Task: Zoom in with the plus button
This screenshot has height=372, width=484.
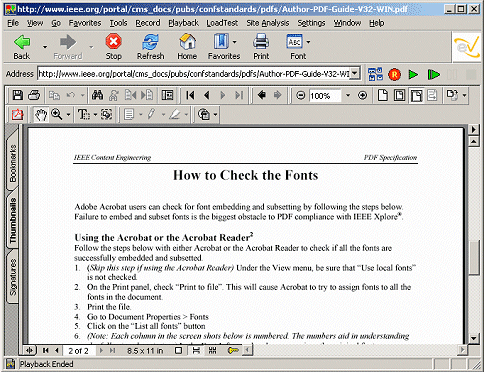Action: coord(362,96)
